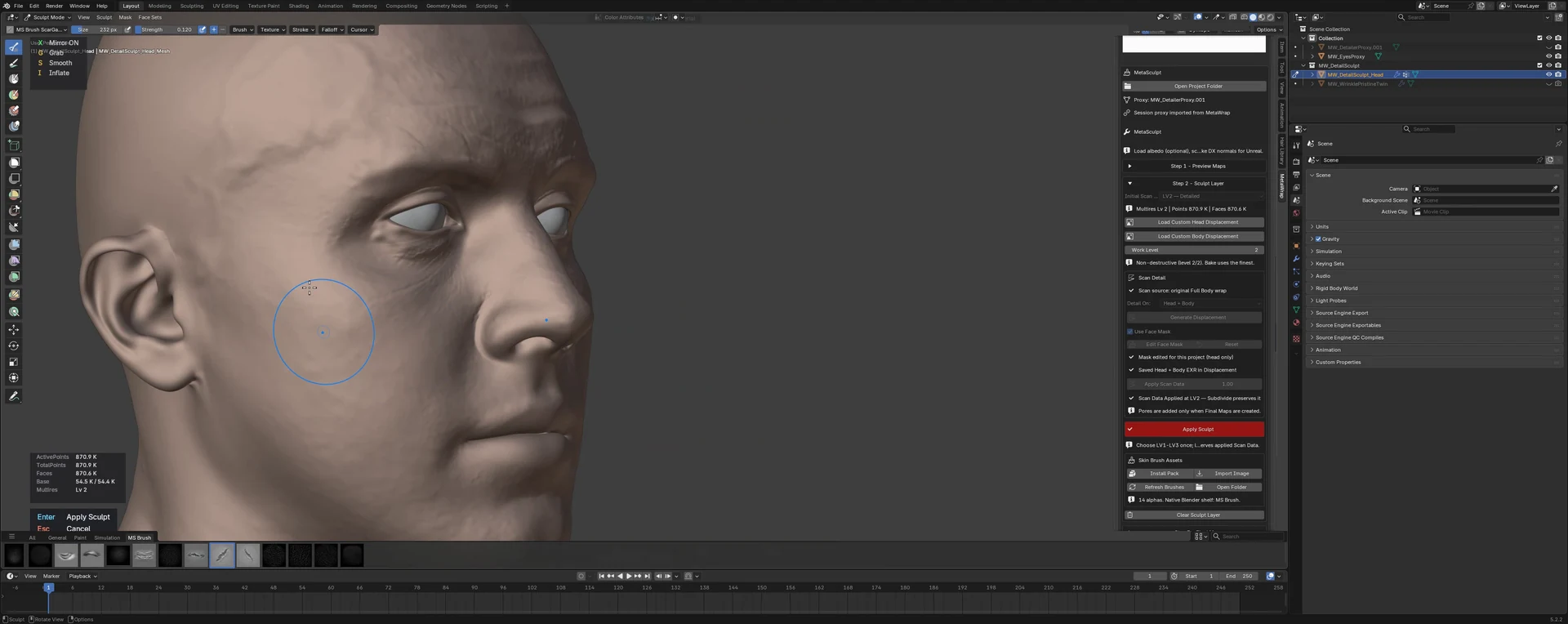Select the Rotate tool in the left toolbar
The width and height of the screenshot is (1568, 624).
[x=14, y=346]
